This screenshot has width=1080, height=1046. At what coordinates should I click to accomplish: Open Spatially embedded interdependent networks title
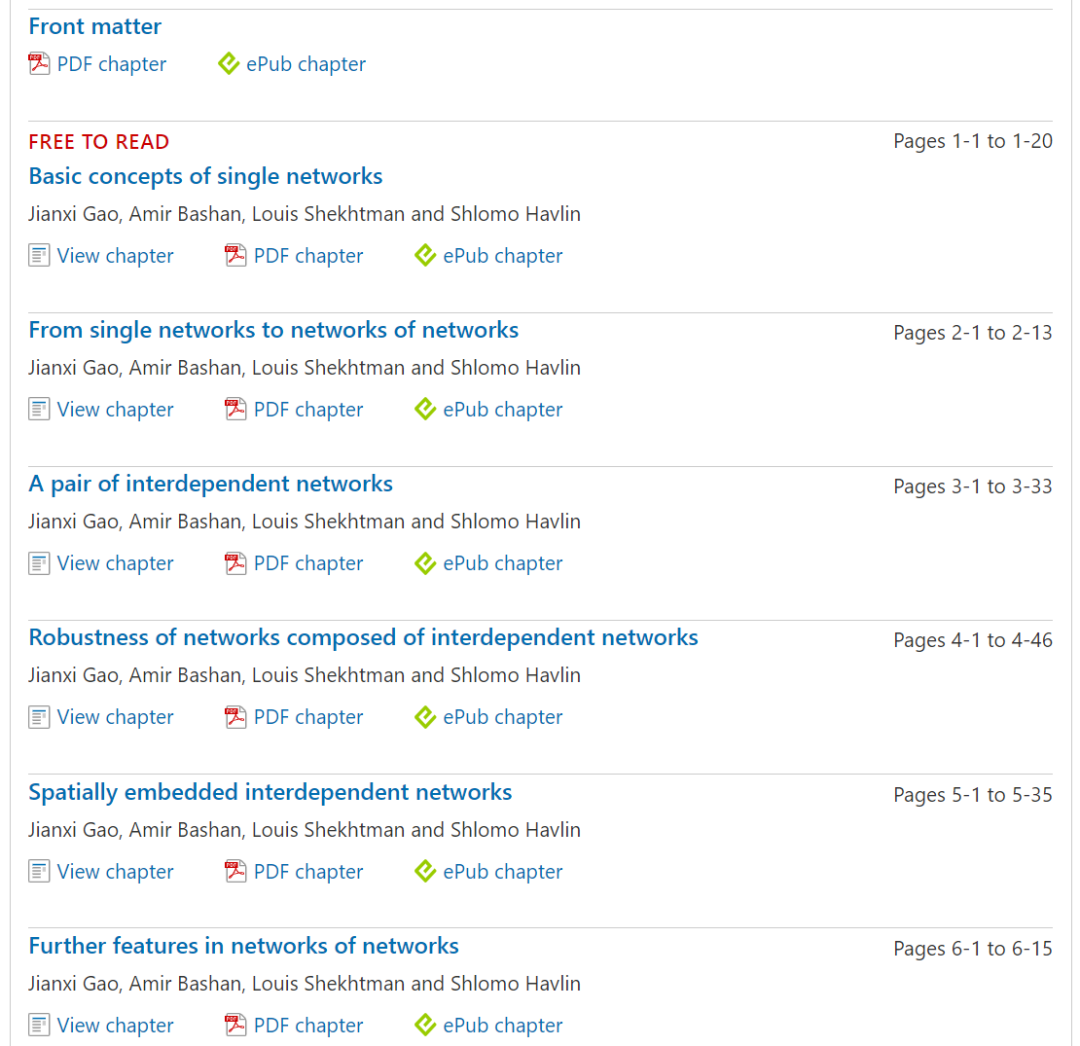(270, 793)
